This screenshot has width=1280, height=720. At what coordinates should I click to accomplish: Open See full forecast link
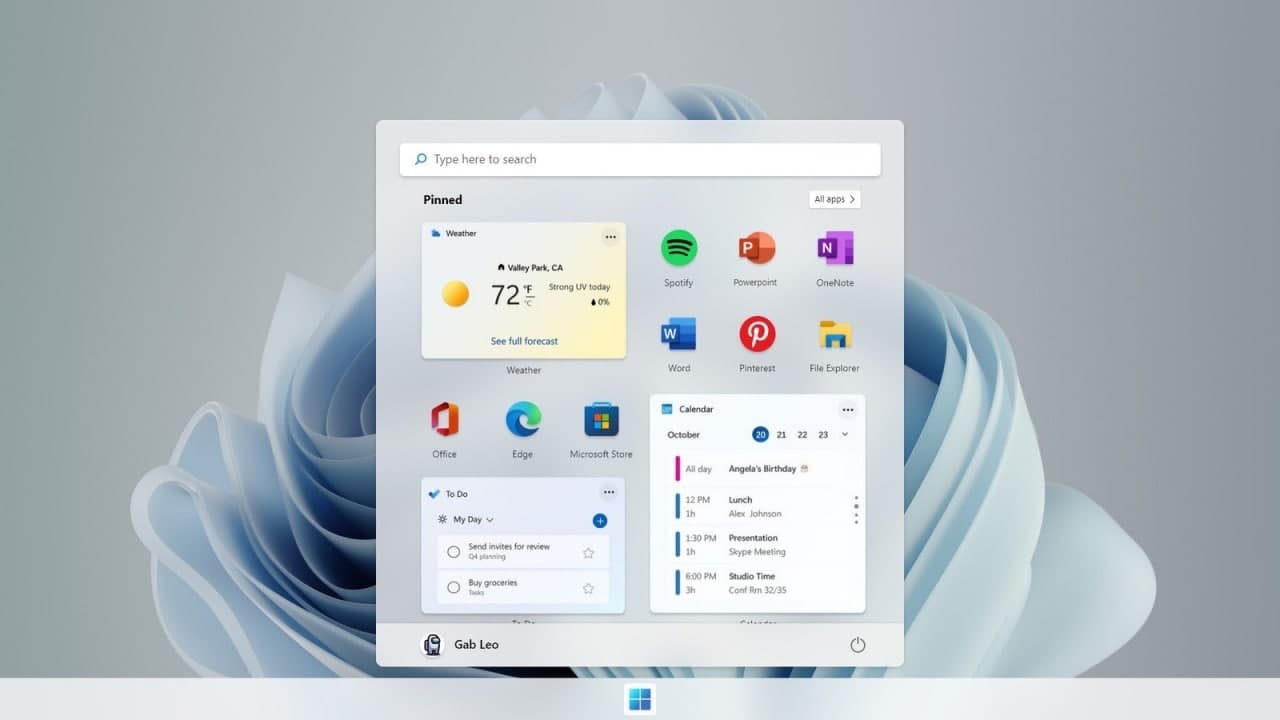point(524,341)
